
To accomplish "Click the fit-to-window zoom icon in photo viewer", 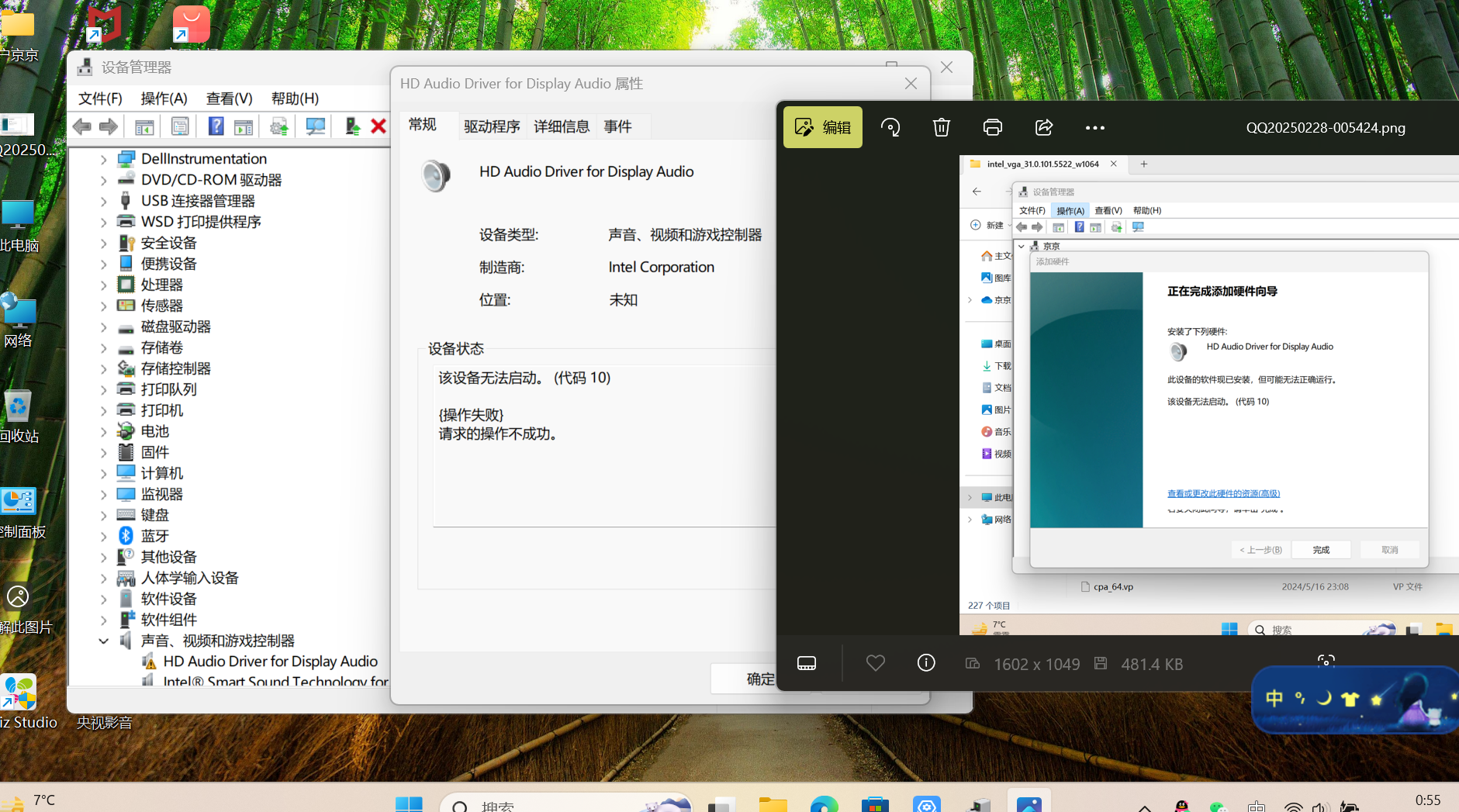I will [1326, 661].
